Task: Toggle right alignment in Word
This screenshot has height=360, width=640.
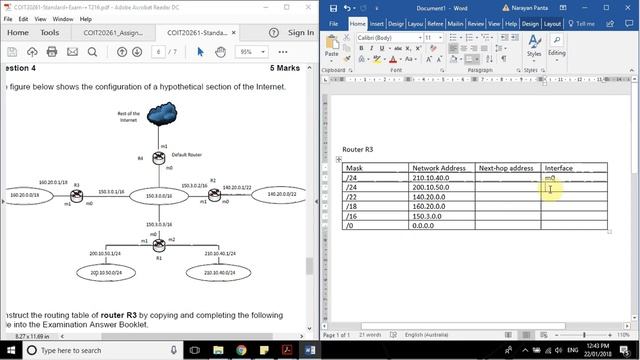Action: pyautogui.click(x=474, y=48)
